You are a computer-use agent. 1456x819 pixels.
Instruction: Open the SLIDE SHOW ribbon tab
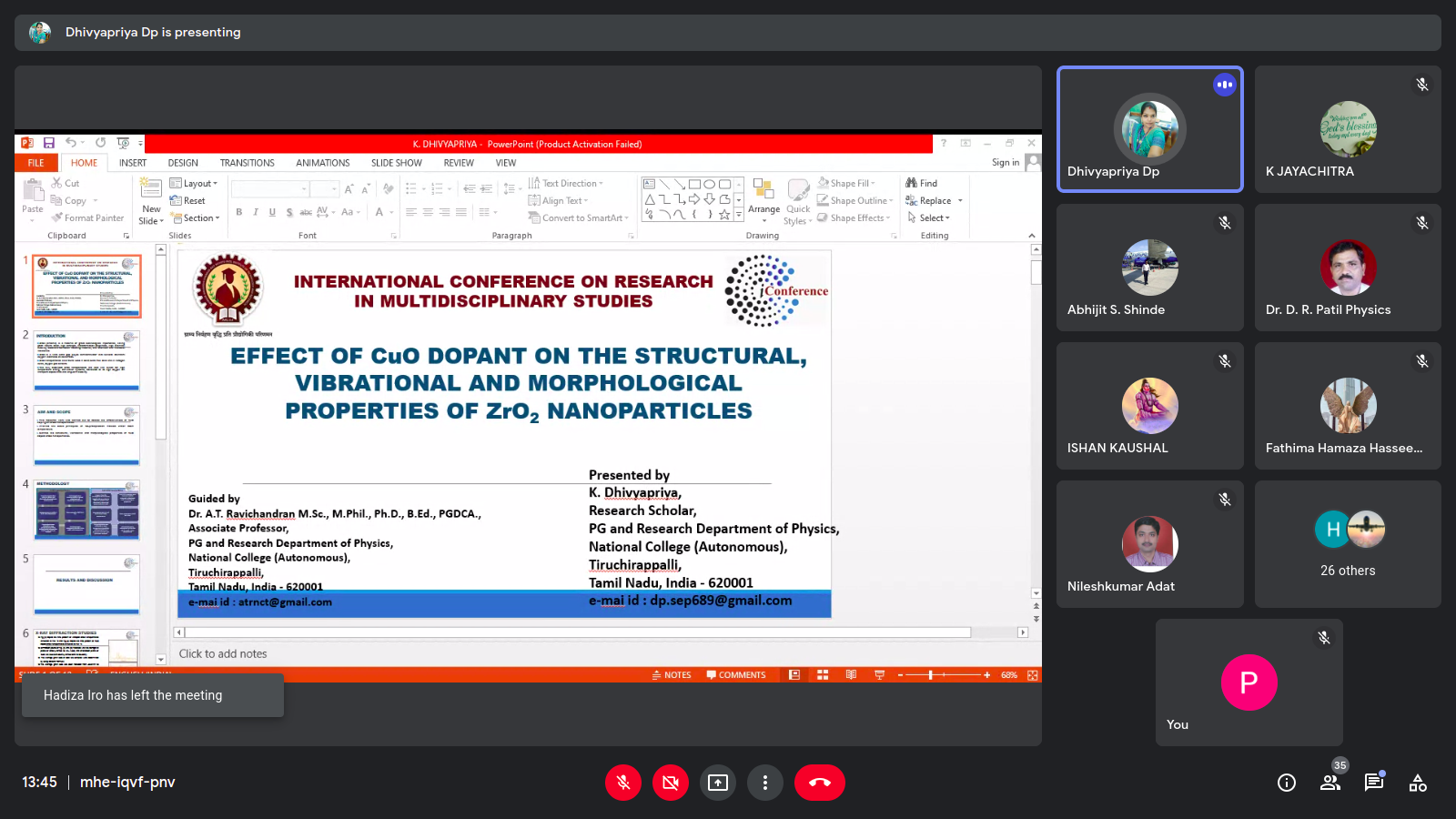397,163
